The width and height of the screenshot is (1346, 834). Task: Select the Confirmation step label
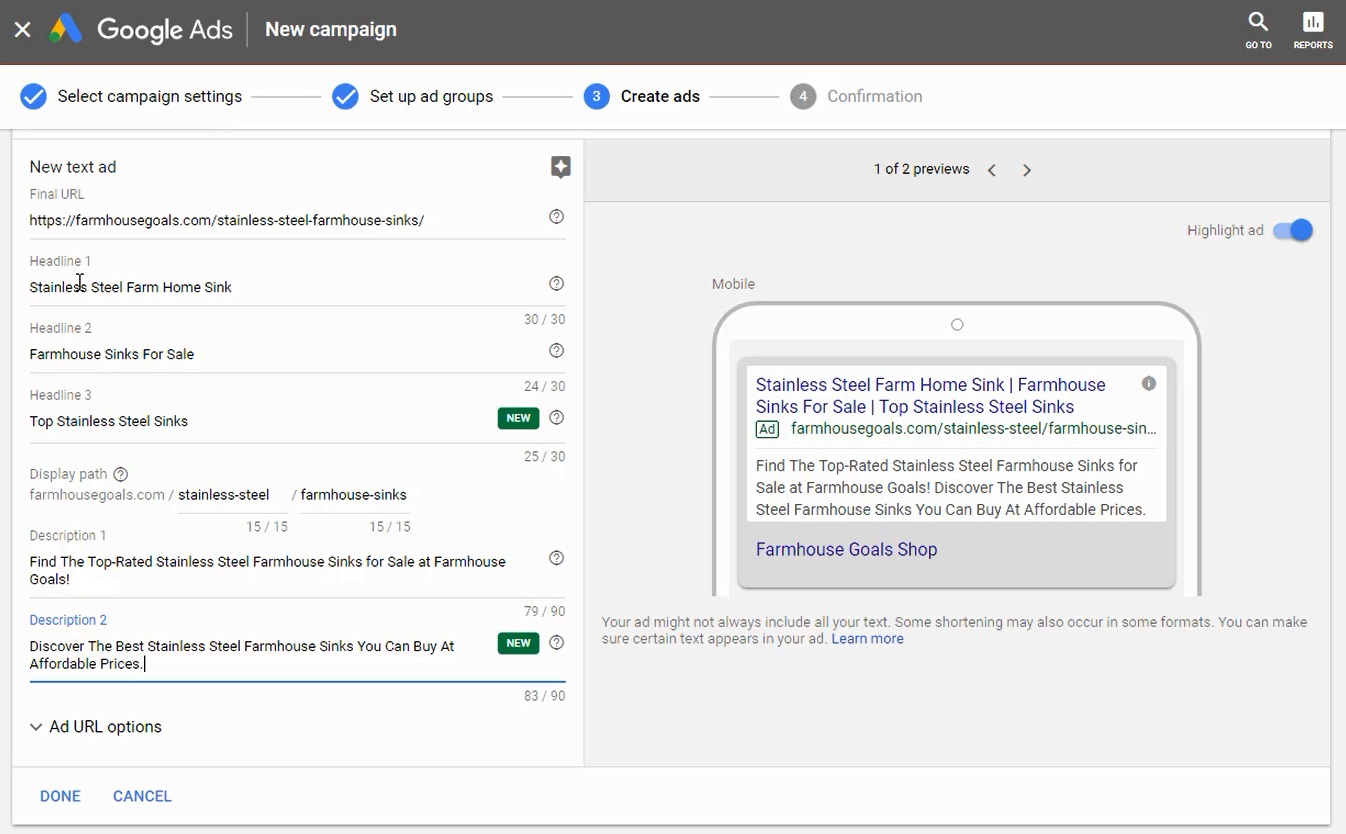click(x=875, y=97)
